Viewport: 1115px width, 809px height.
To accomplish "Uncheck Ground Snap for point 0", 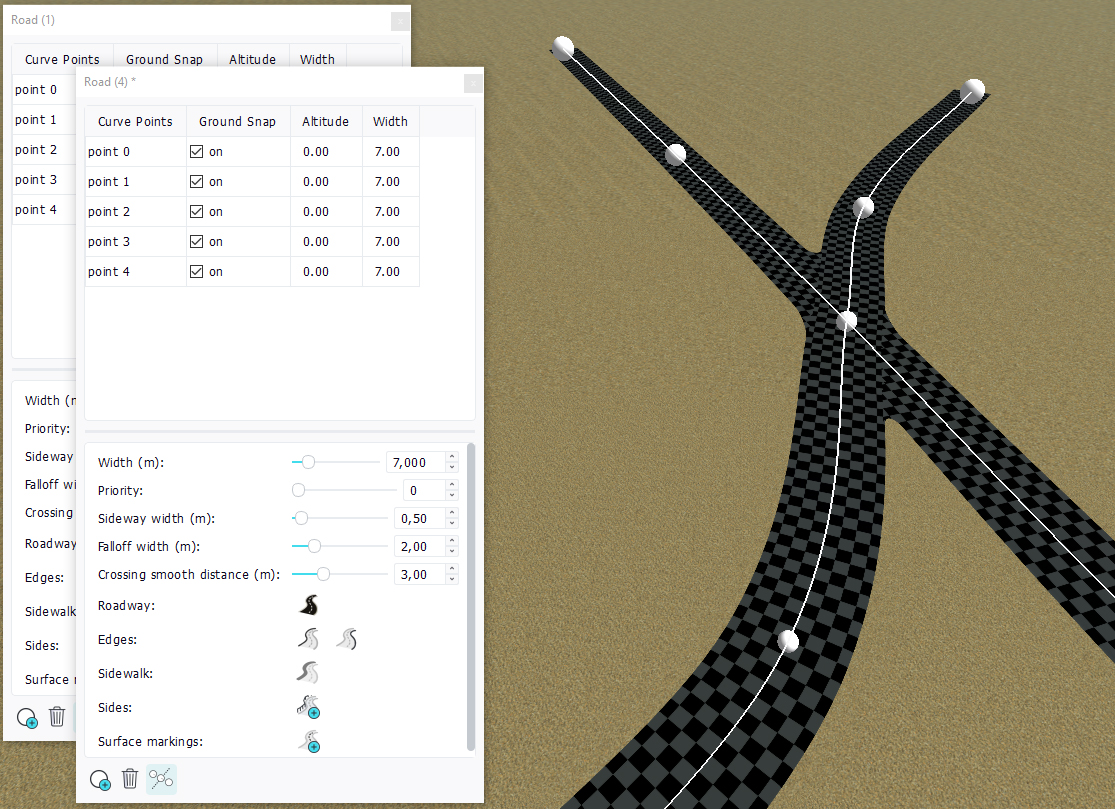I will click(x=196, y=152).
